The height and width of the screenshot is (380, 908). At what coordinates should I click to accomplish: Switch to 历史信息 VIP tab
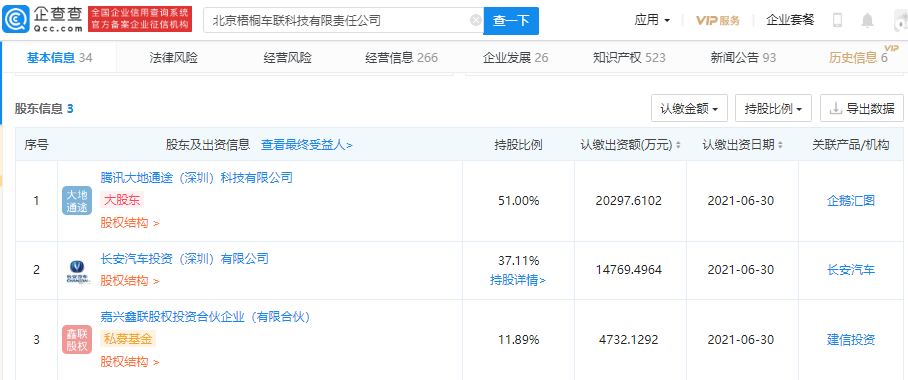click(x=858, y=57)
